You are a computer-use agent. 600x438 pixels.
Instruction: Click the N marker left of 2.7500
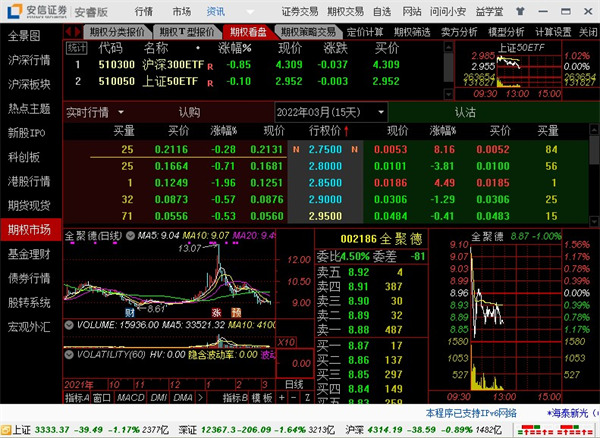(296, 149)
